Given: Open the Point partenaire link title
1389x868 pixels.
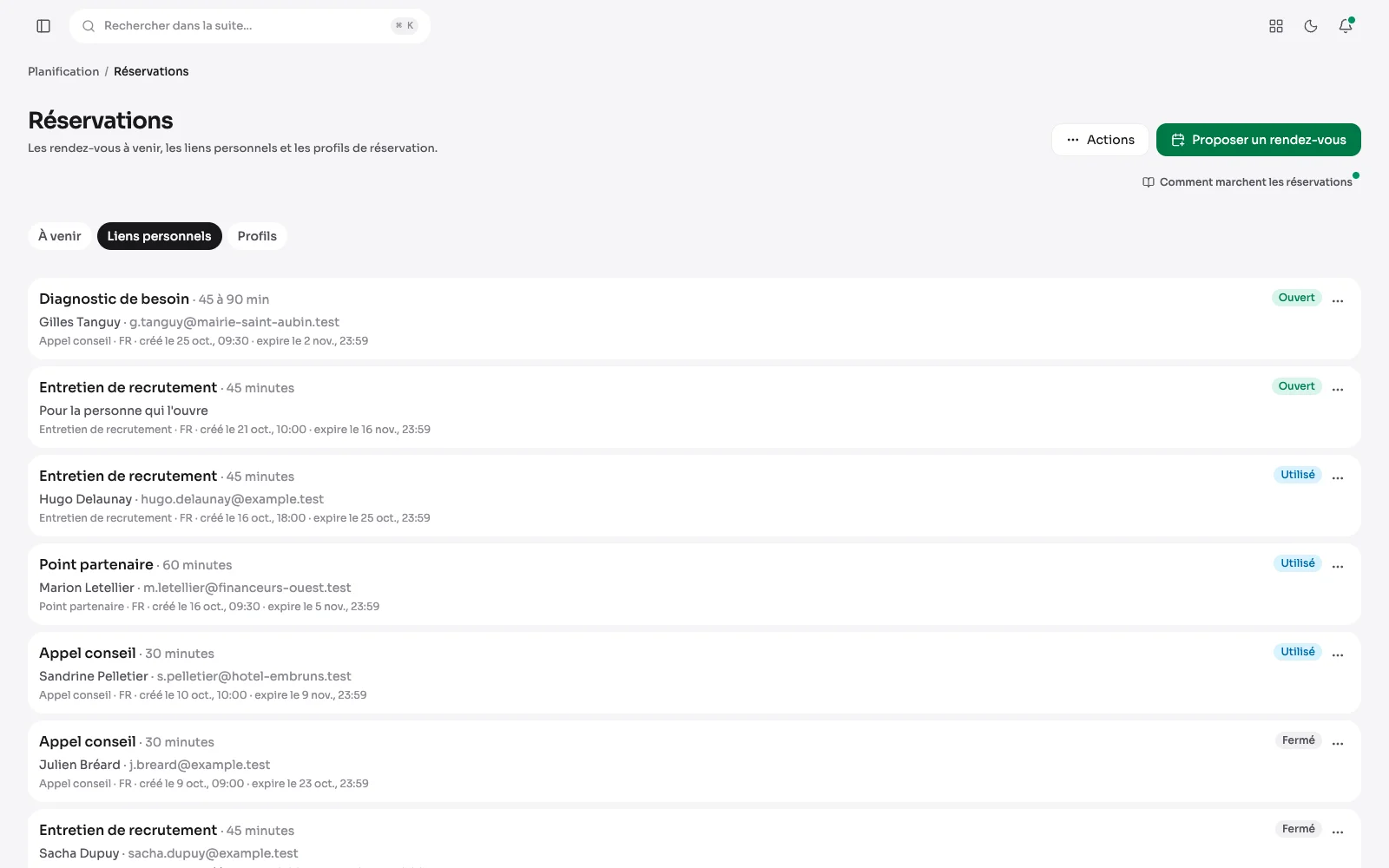Looking at the screenshot, I should tap(96, 564).
